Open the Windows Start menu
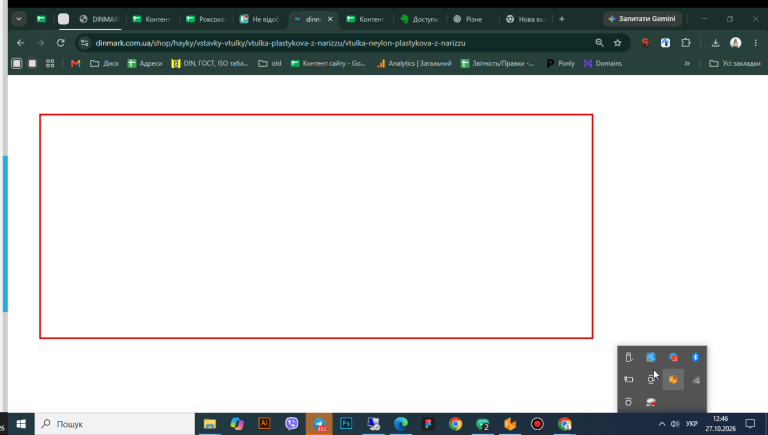 (21, 424)
